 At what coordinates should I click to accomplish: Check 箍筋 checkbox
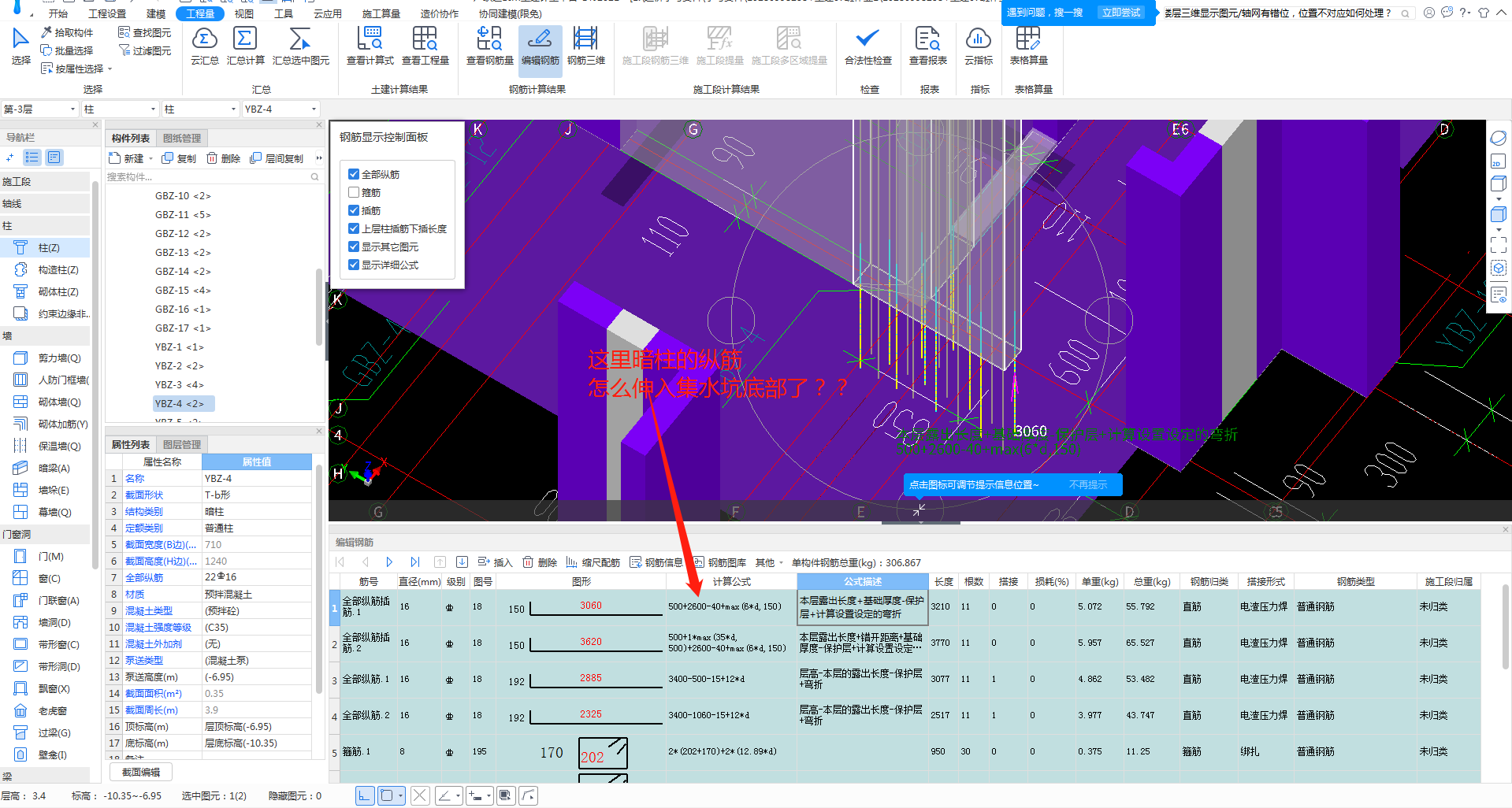click(x=354, y=192)
